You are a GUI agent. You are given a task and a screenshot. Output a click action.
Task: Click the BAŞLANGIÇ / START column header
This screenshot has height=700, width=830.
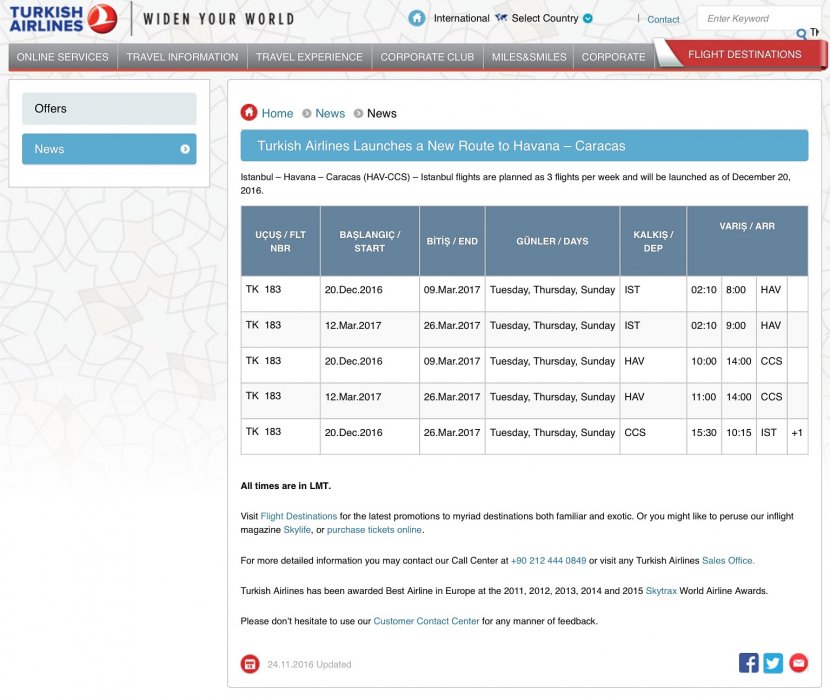[x=369, y=241]
